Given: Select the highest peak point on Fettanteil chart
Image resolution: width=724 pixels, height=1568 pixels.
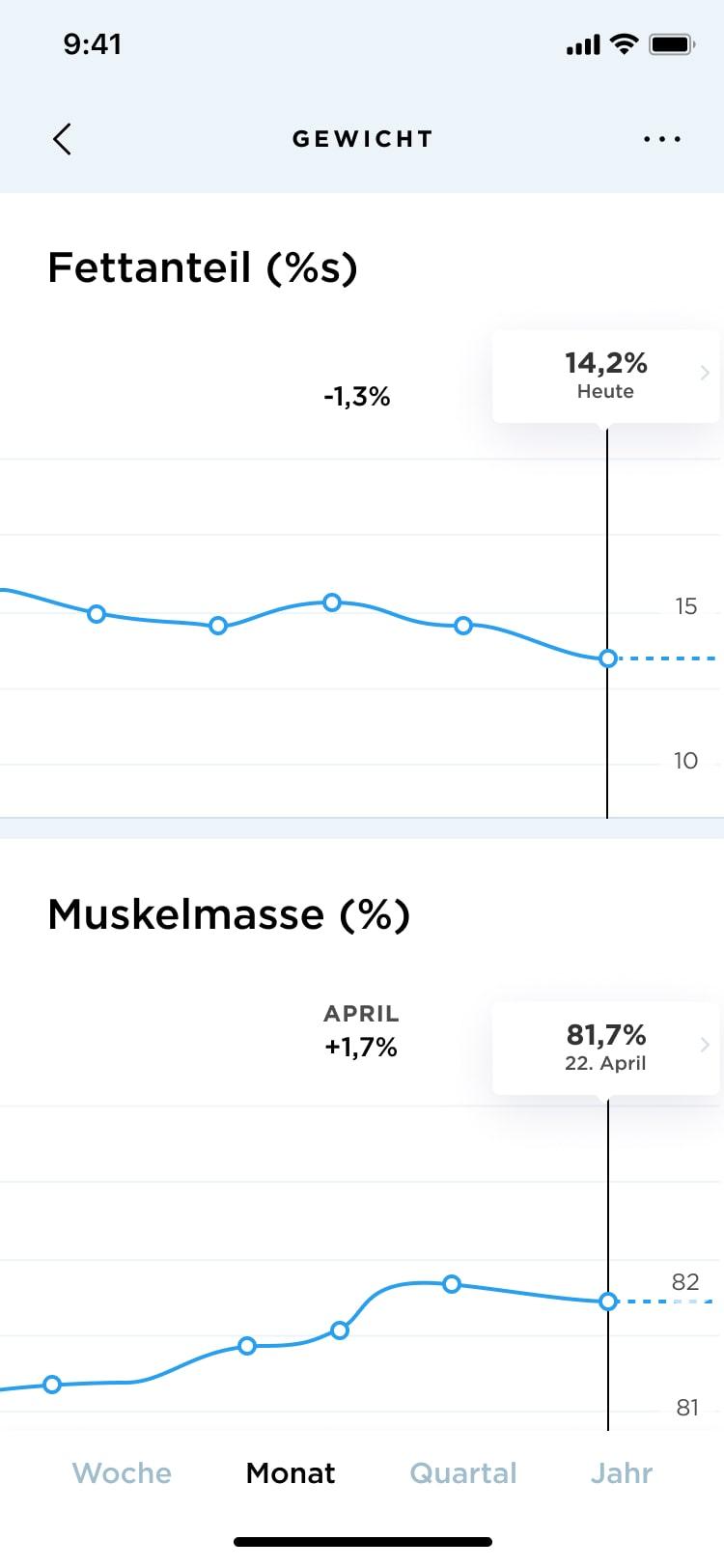Looking at the screenshot, I should 332,602.
